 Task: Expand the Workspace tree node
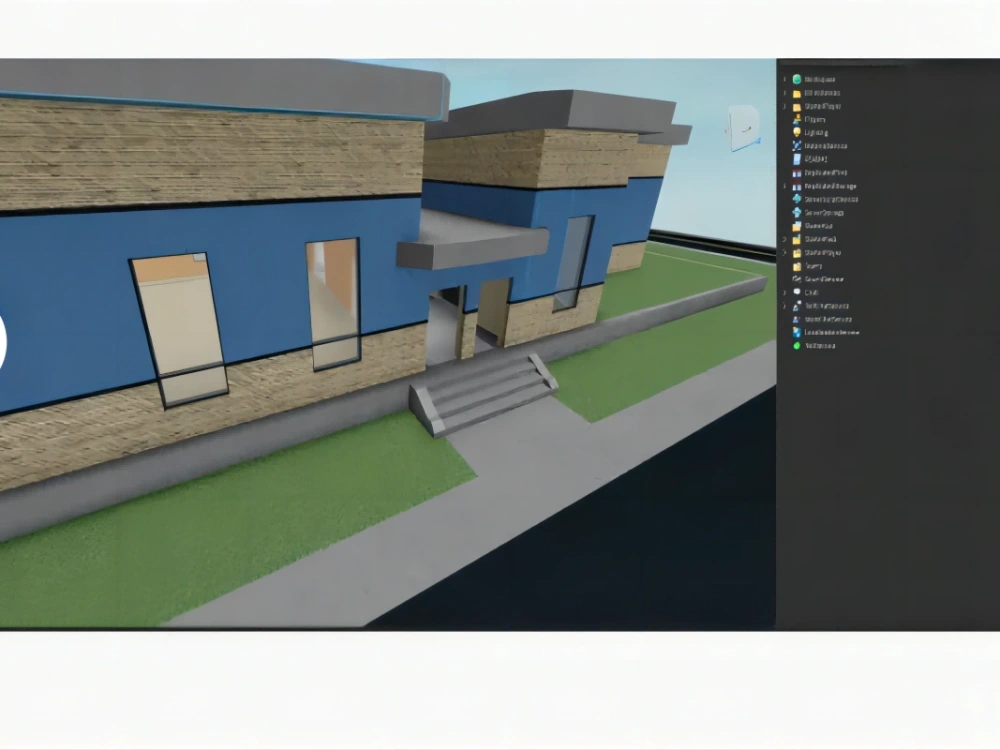[784, 79]
